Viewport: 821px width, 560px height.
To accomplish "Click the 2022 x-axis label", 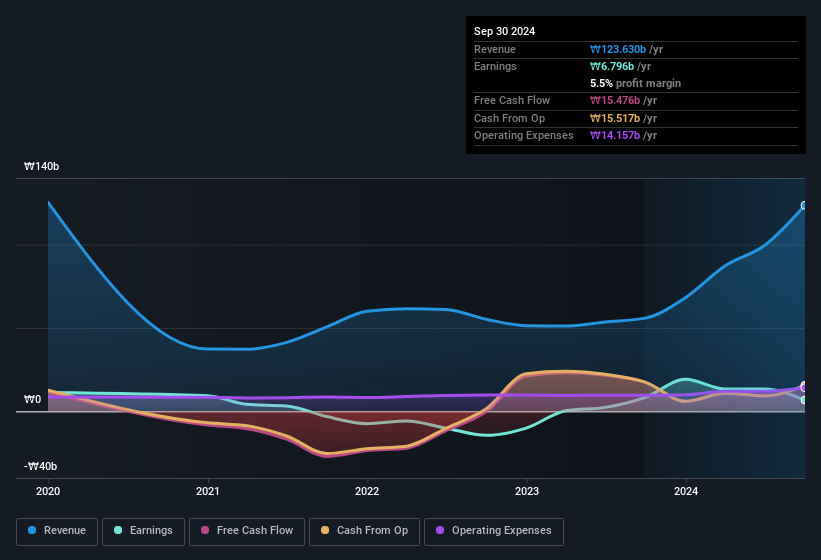I will (367, 491).
